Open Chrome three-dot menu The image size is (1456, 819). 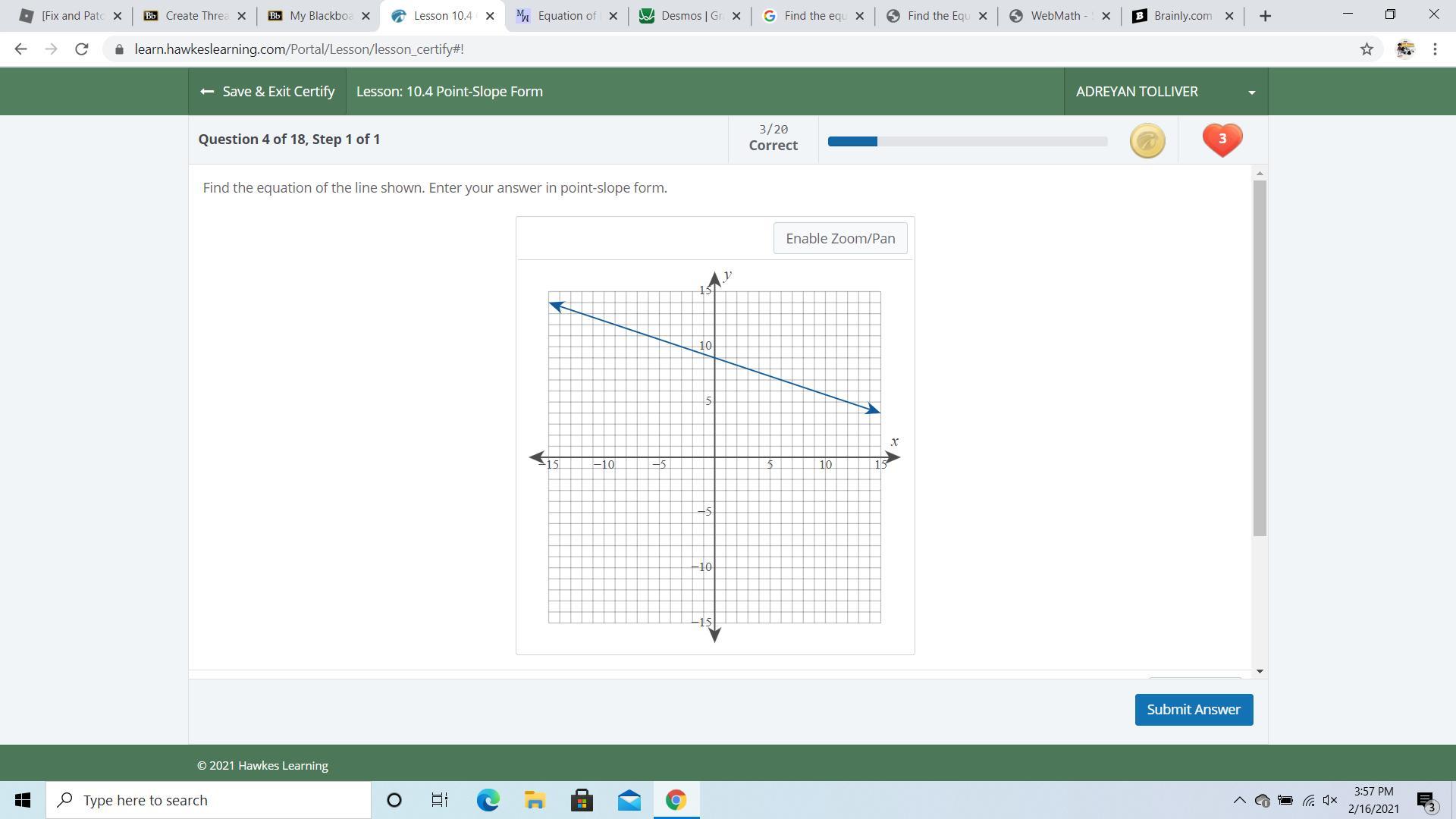1435,49
